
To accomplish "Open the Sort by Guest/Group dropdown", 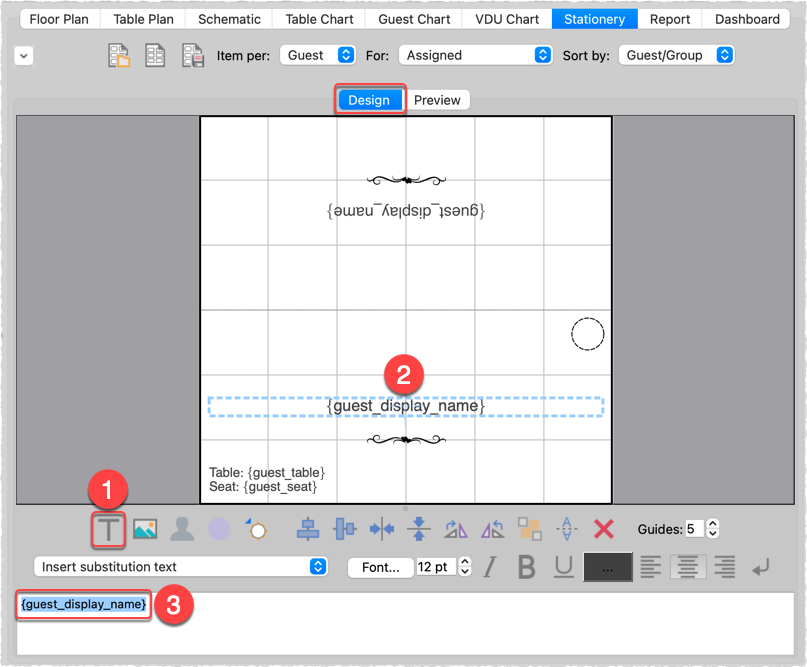I will pos(677,55).
